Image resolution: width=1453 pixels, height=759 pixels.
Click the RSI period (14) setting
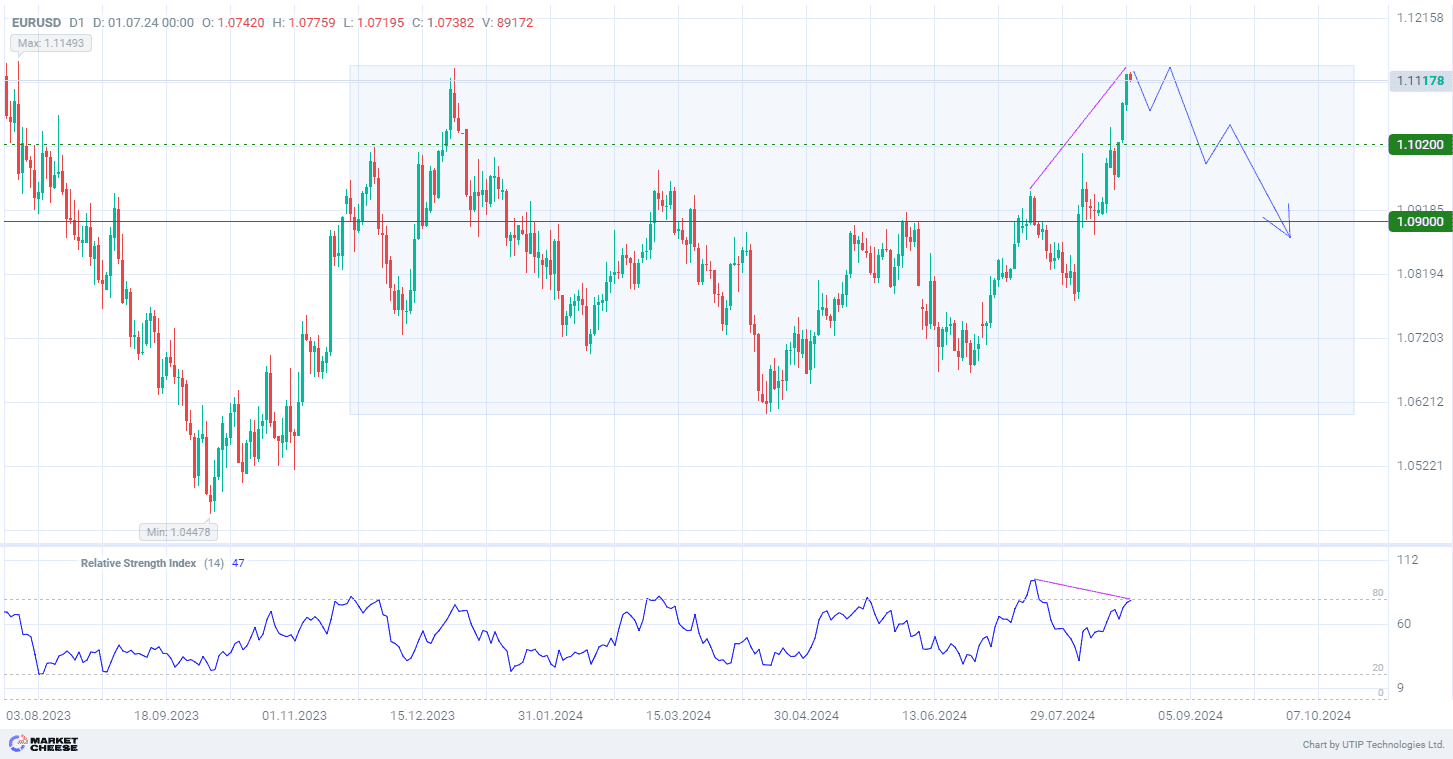click(214, 563)
